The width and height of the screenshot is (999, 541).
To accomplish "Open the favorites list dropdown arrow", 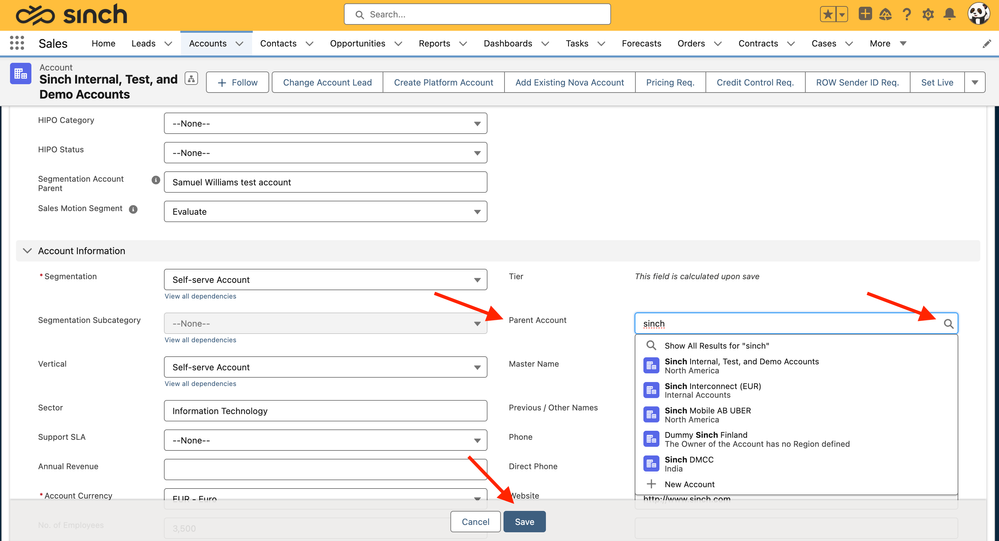I will point(842,14).
